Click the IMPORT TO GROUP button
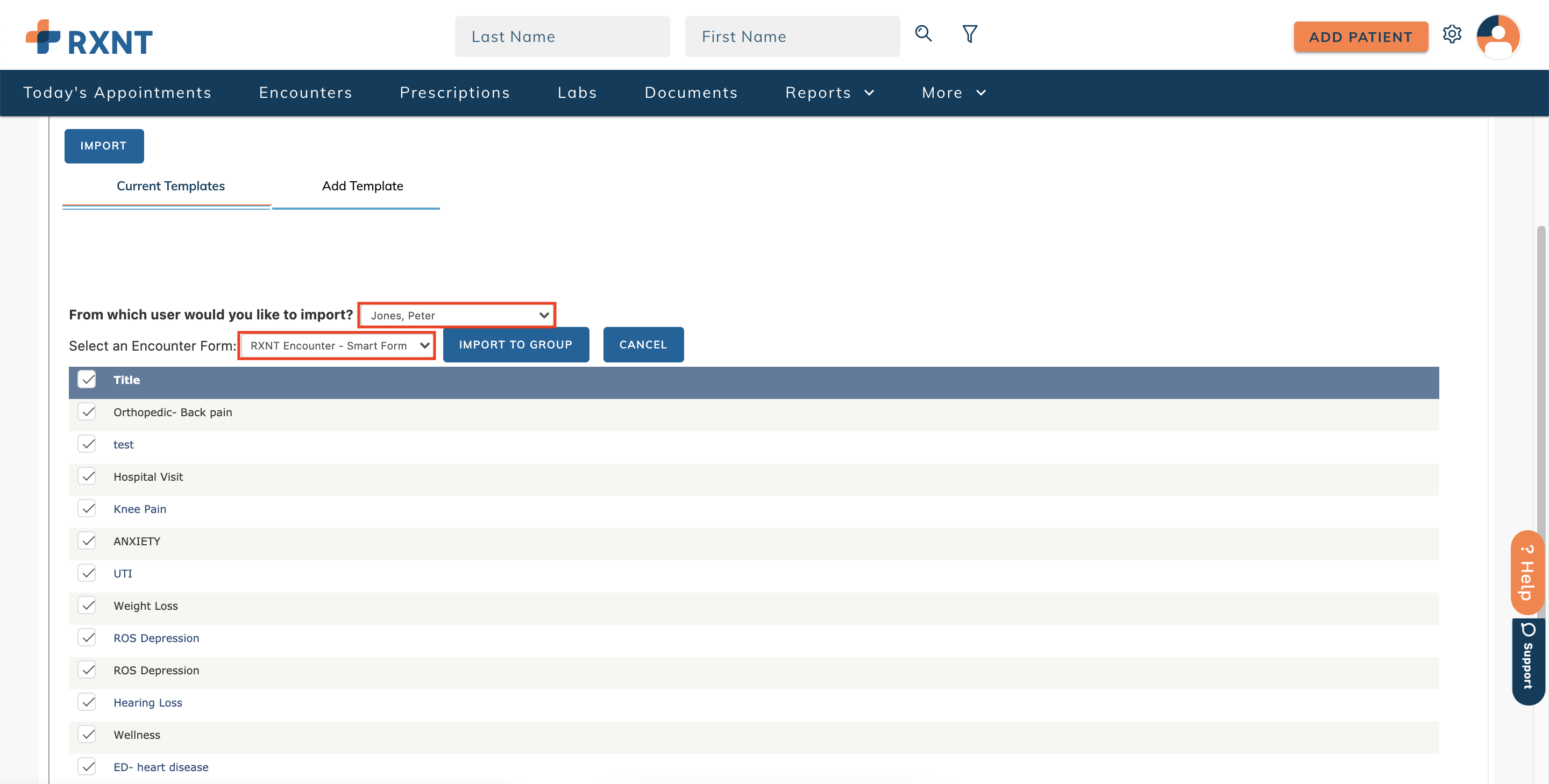Image resolution: width=1549 pixels, height=784 pixels. (515, 345)
